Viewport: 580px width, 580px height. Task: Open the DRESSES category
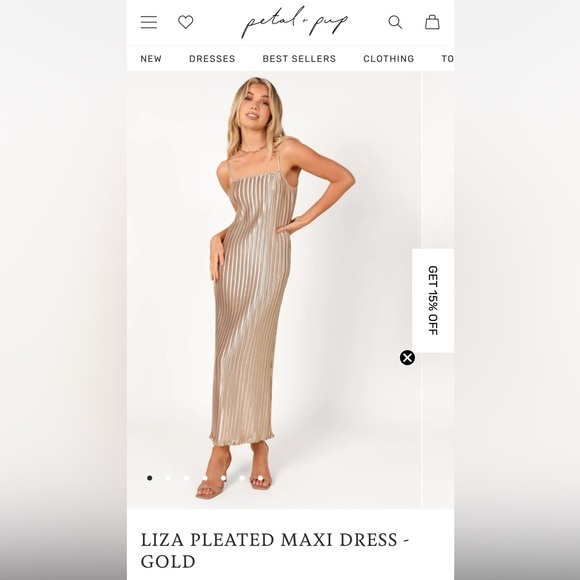click(212, 58)
